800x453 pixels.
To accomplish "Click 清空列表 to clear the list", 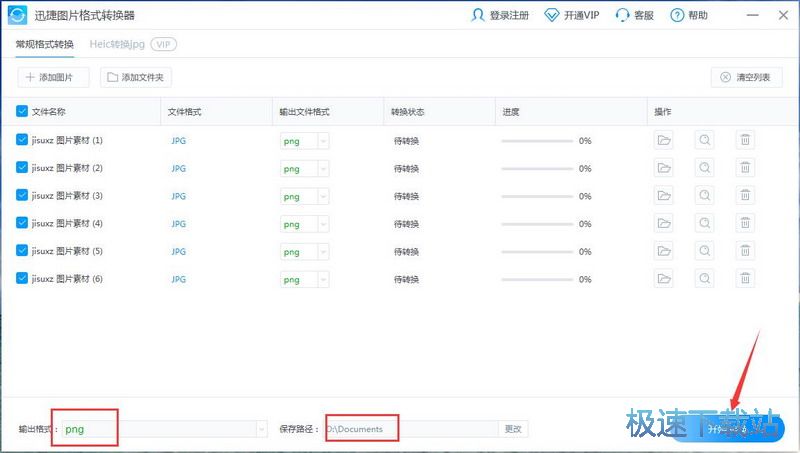I will tap(747, 77).
